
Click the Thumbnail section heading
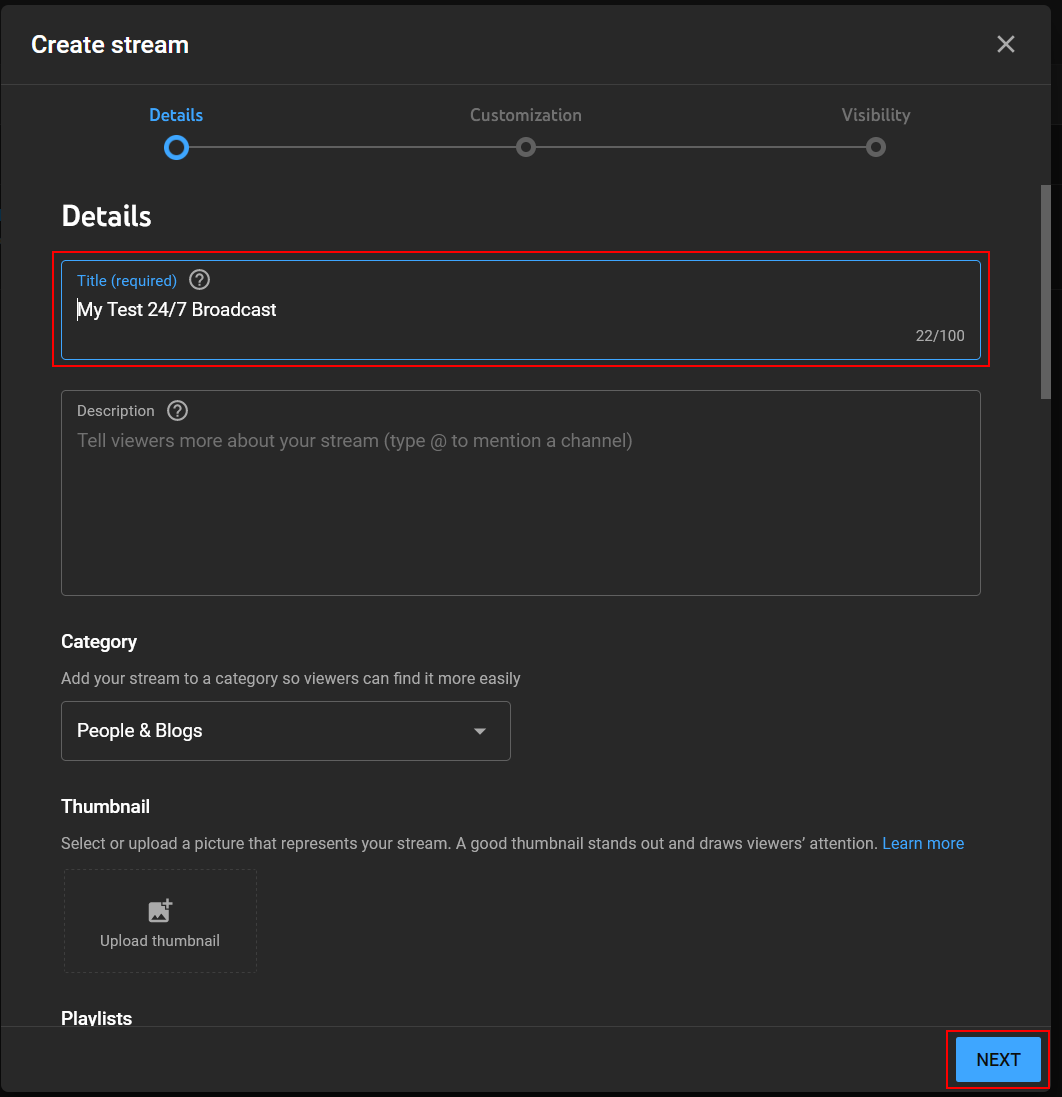coord(105,807)
